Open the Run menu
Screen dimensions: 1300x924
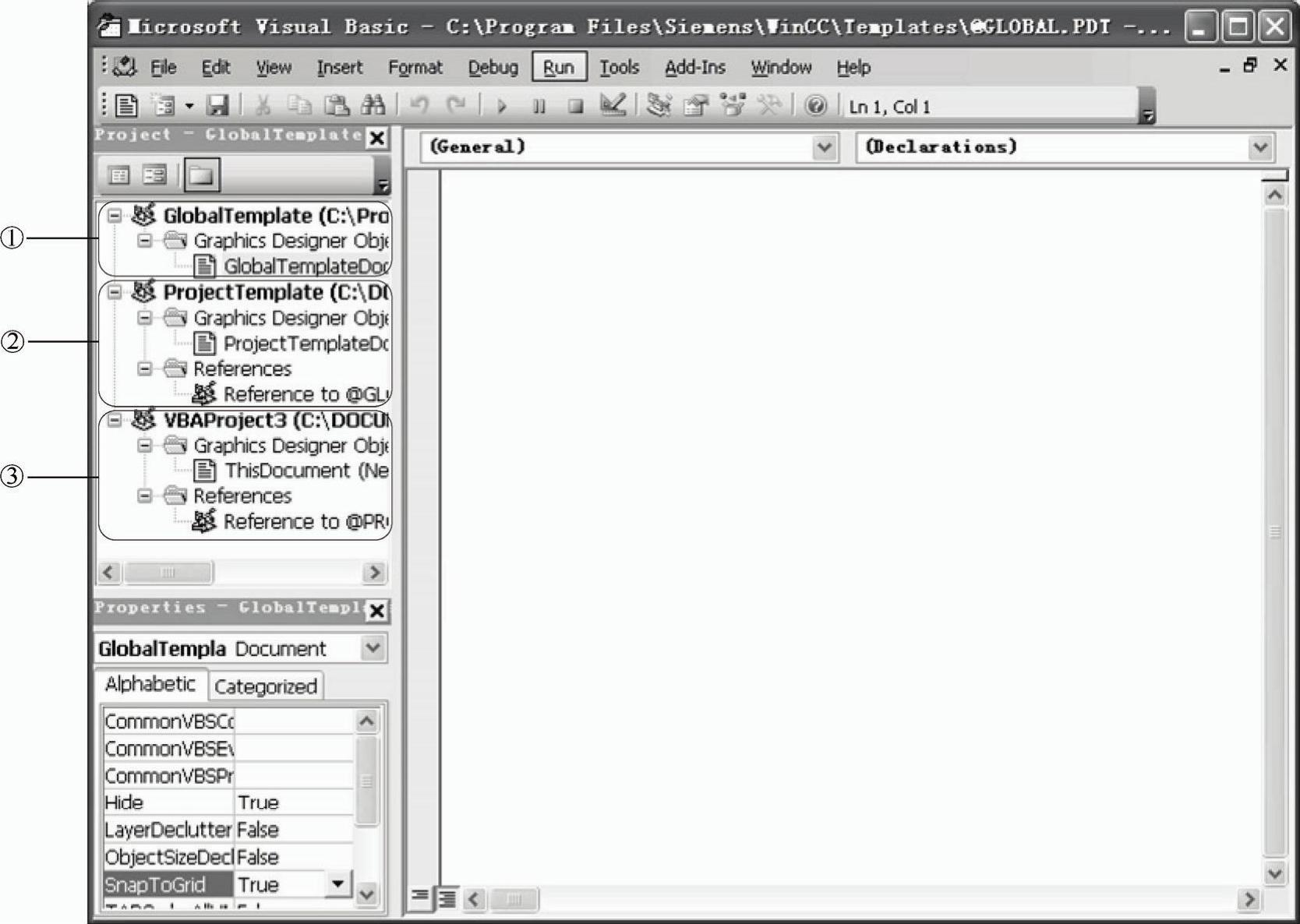tap(559, 67)
